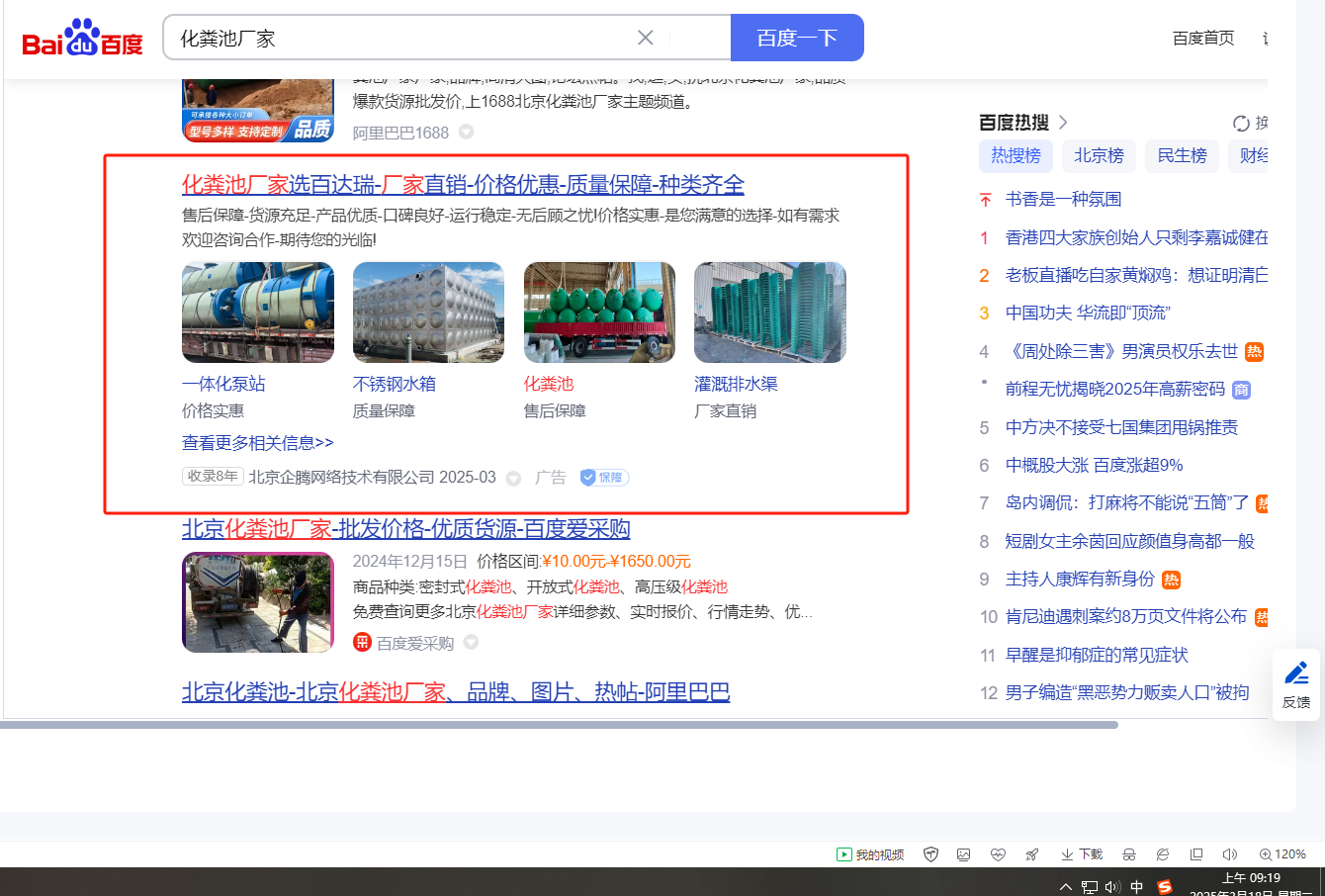Click the horizontal page scrollbar
Viewport: 1325px width, 896px height.
pos(559,725)
